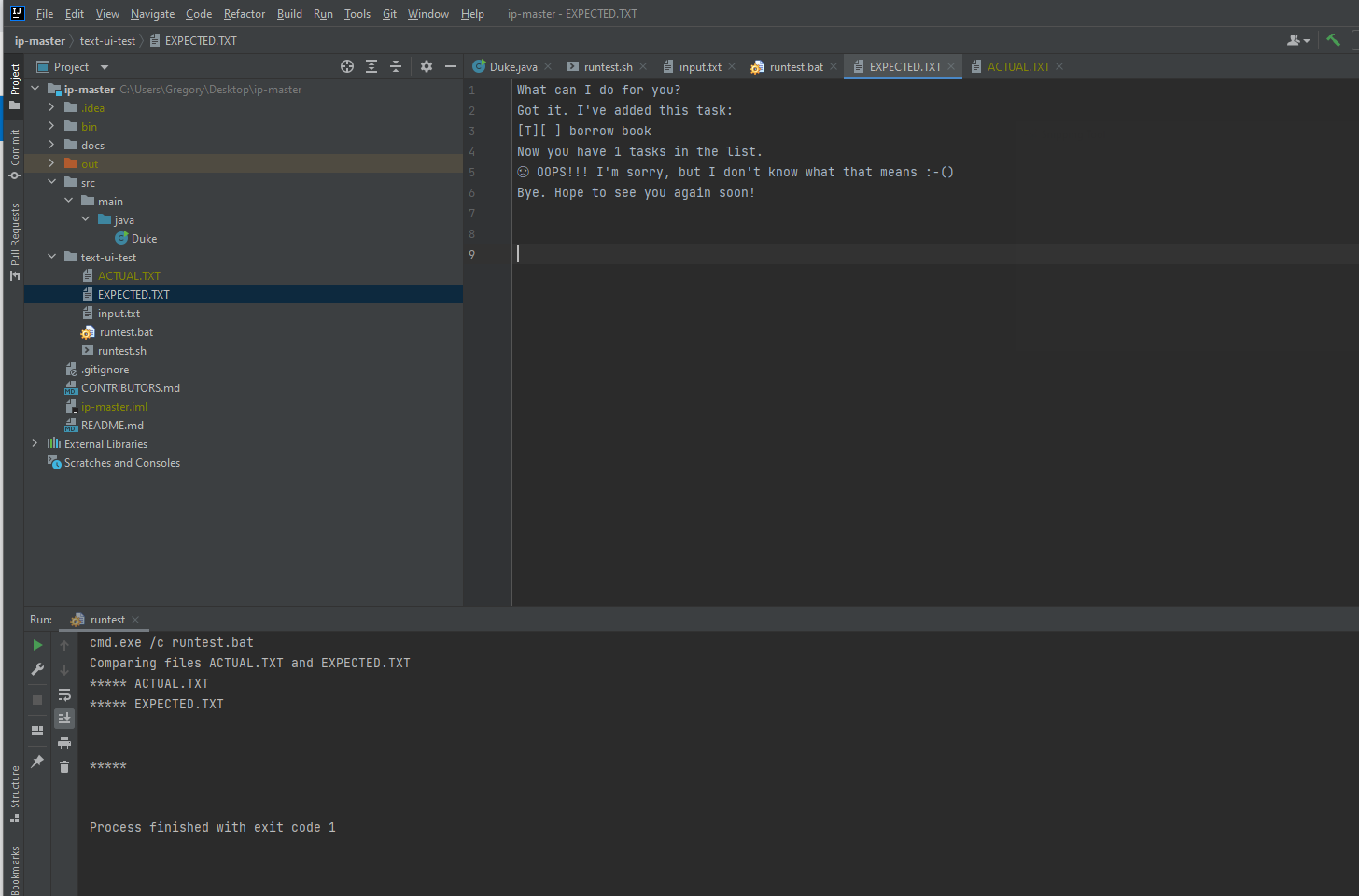Viewport: 1359px width, 896px height.
Task: Switch to the input.txt editor tab
Action: (x=700, y=67)
